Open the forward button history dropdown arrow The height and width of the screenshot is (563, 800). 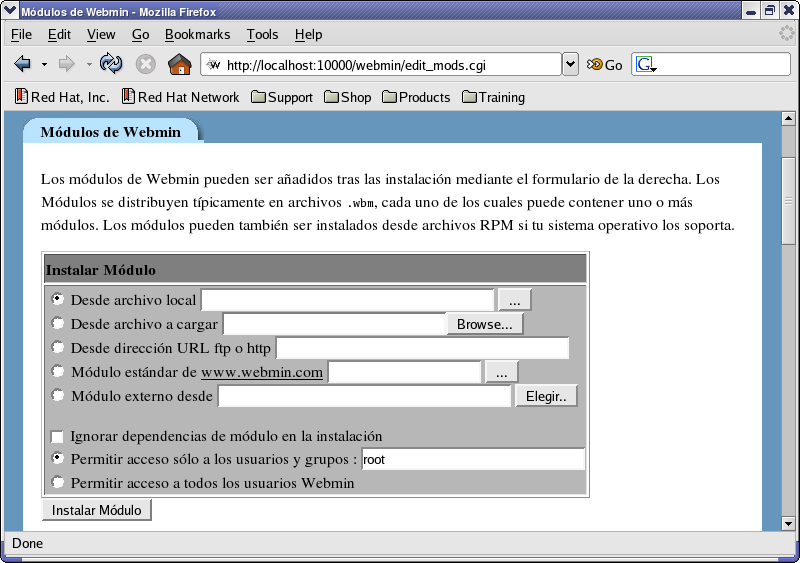[x=89, y=65]
